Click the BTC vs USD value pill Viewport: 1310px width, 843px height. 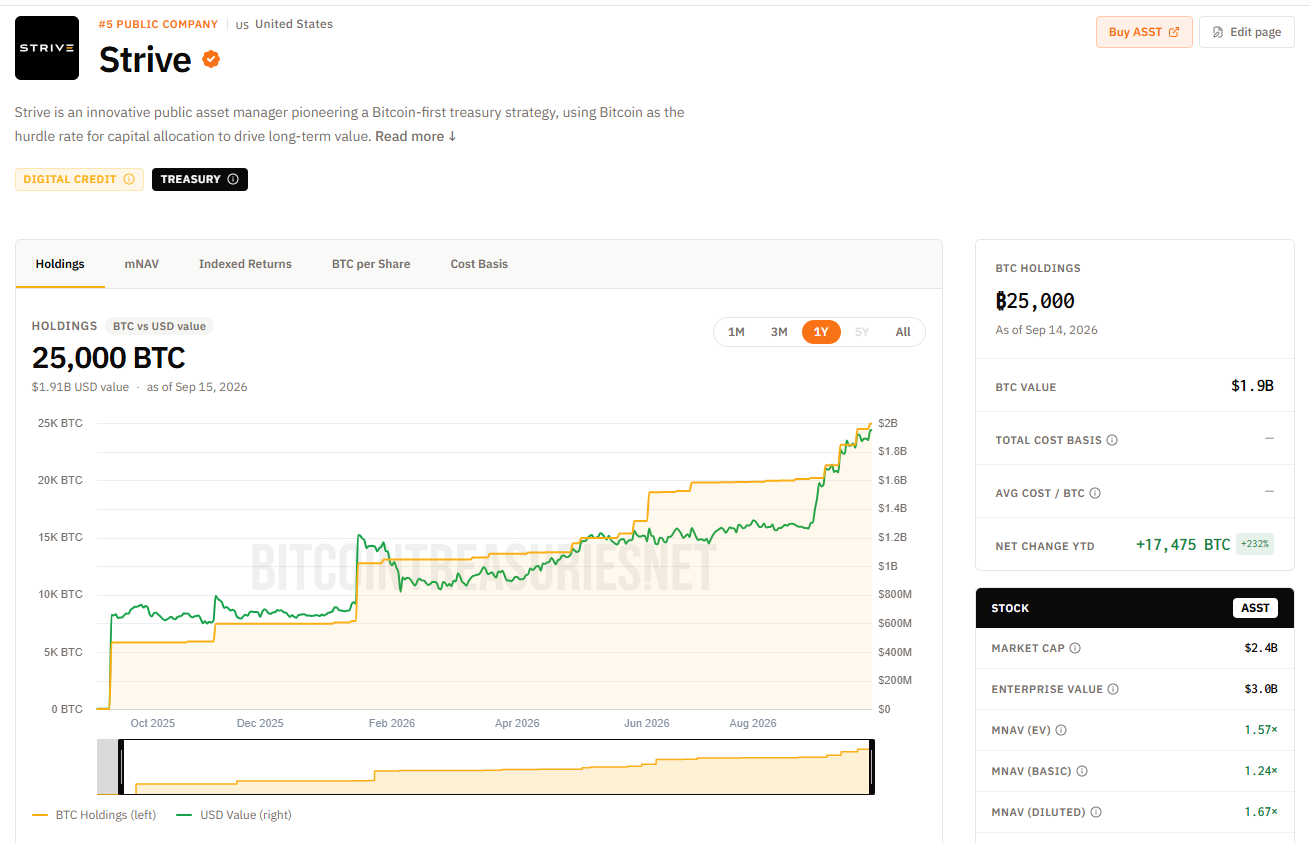[x=159, y=326]
